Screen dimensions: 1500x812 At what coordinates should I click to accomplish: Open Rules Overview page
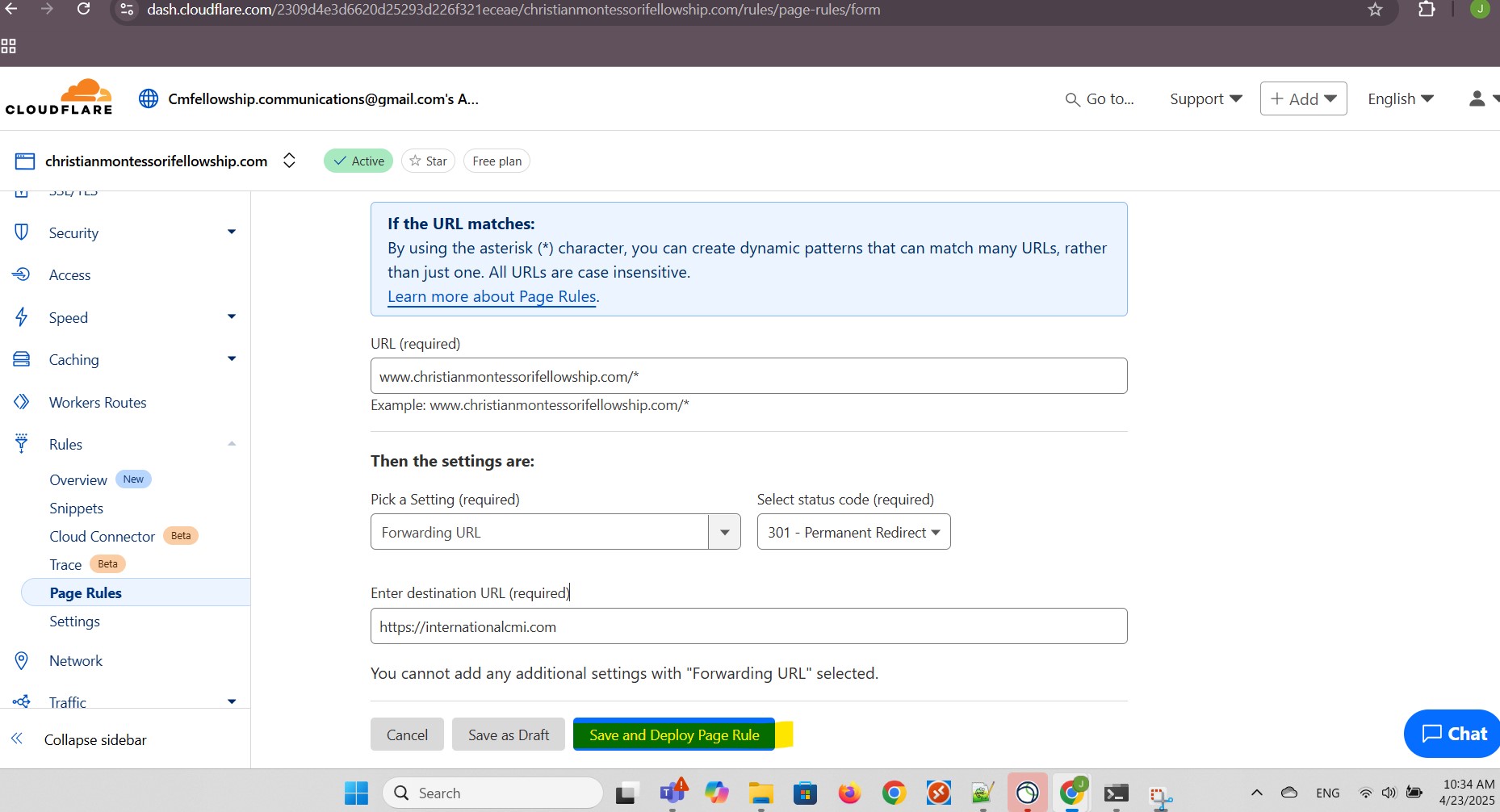pos(78,479)
